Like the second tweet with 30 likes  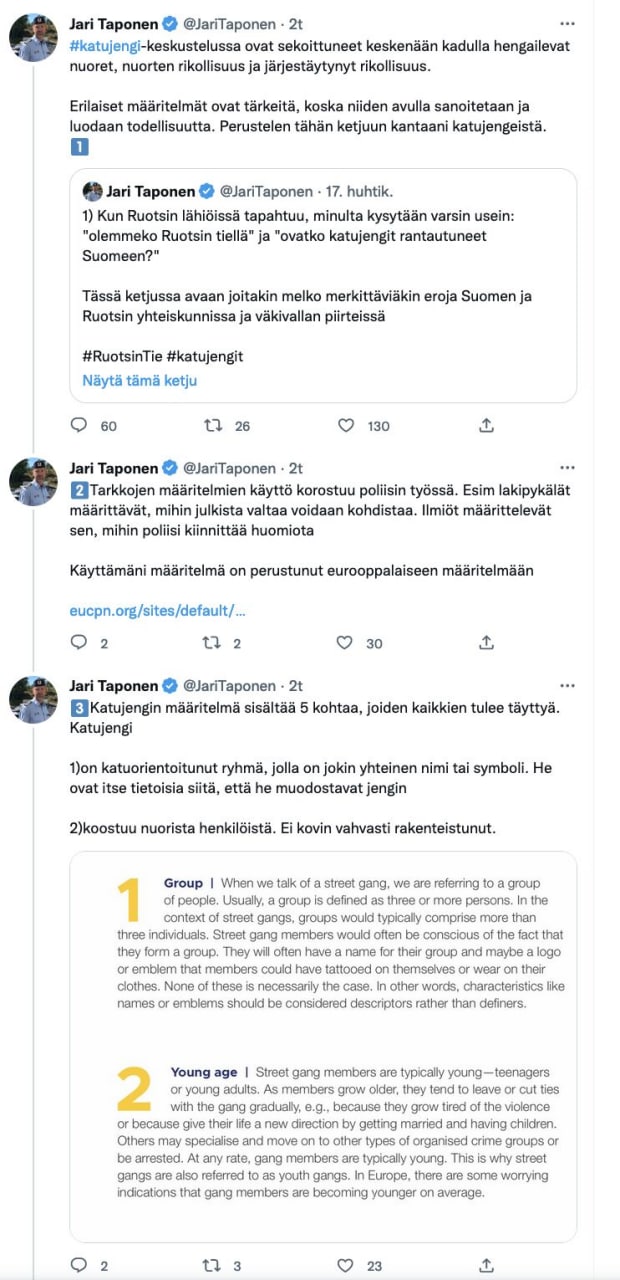[346, 643]
